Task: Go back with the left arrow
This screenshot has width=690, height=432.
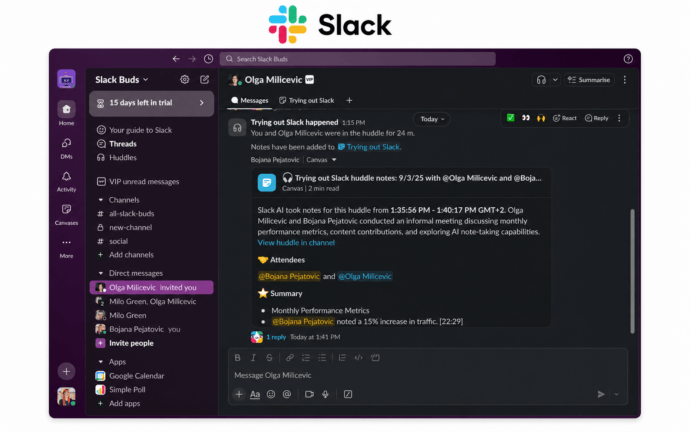Action: pos(176,59)
